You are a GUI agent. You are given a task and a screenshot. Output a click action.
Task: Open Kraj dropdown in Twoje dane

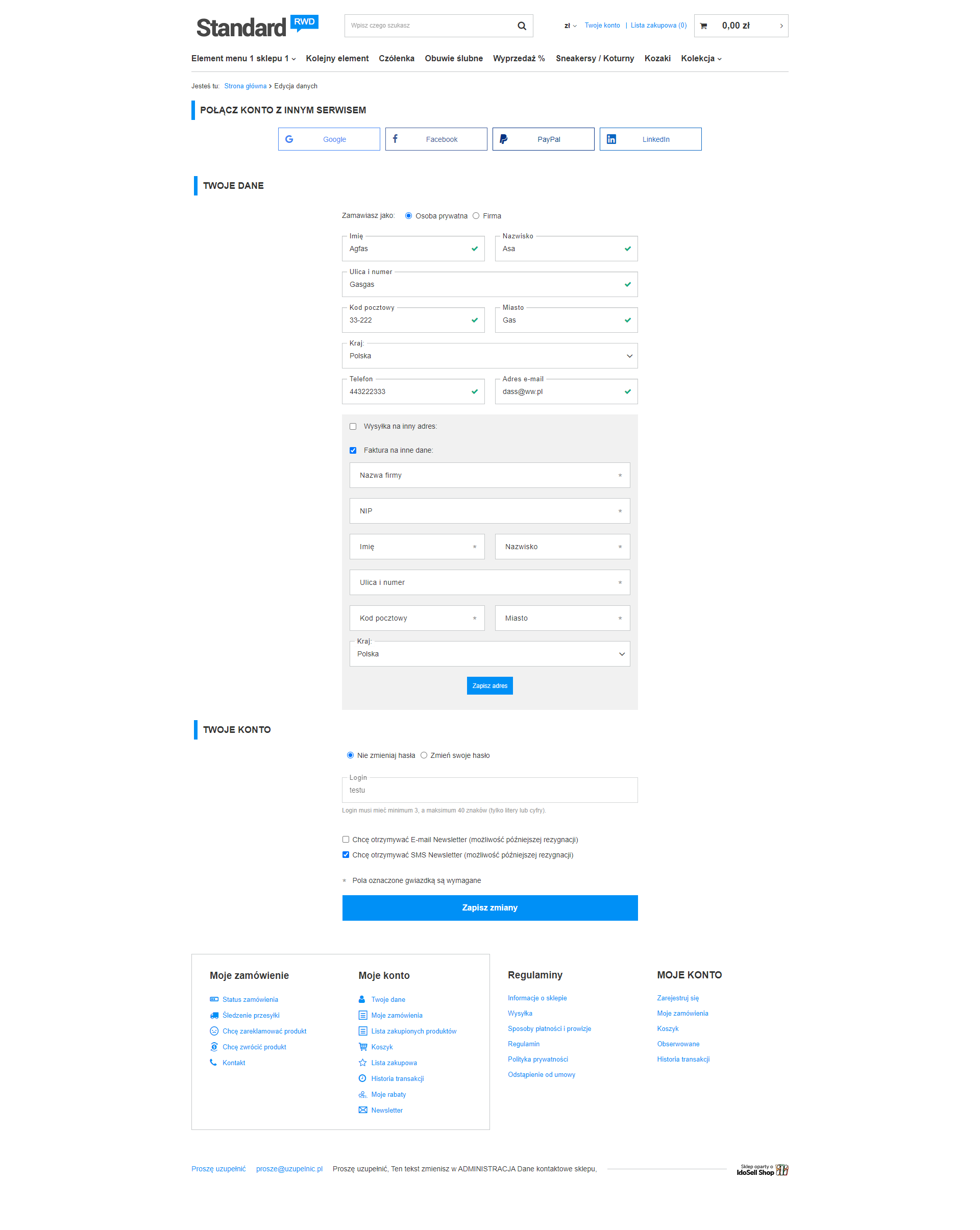(489, 355)
